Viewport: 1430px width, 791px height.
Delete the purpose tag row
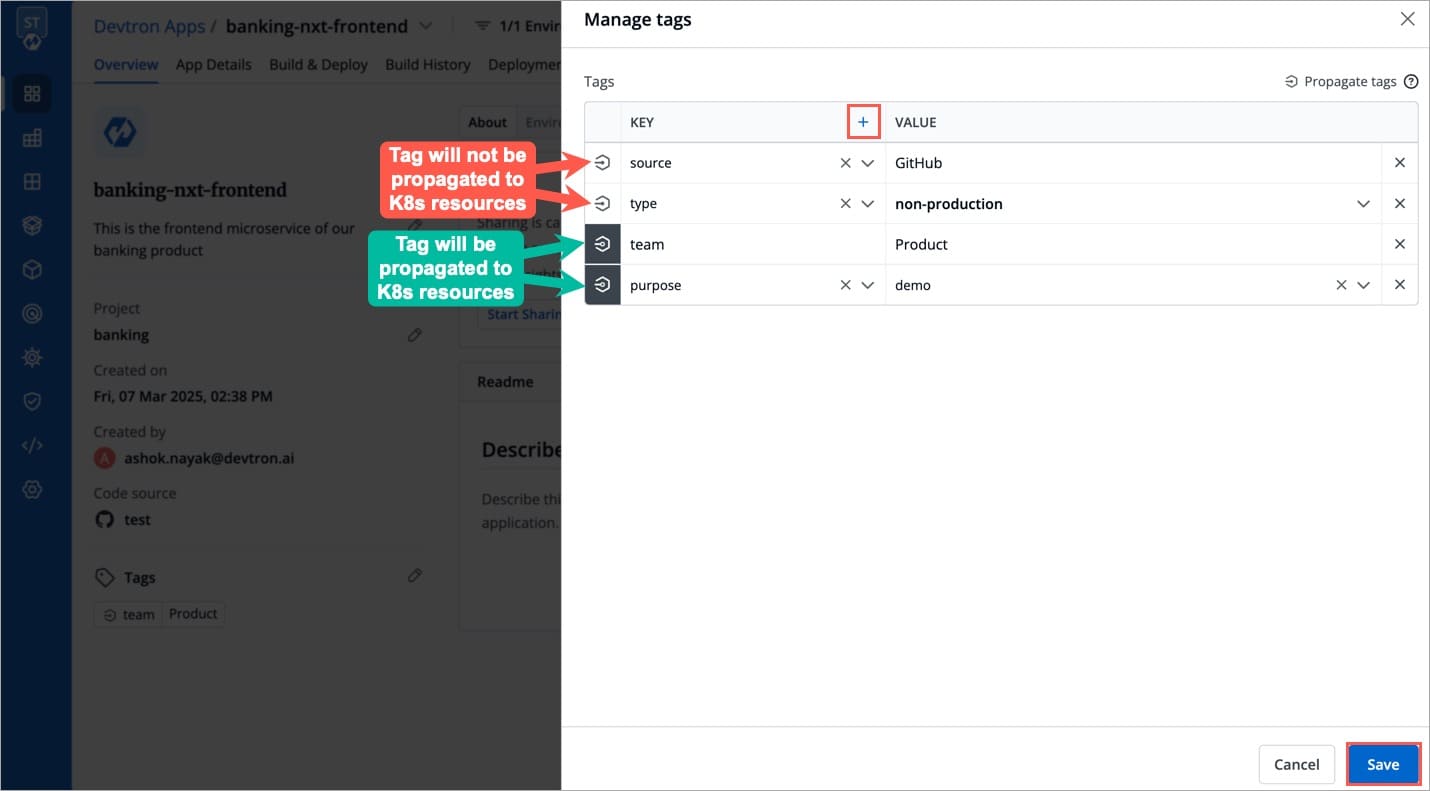pyautogui.click(x=1400, y=285)
